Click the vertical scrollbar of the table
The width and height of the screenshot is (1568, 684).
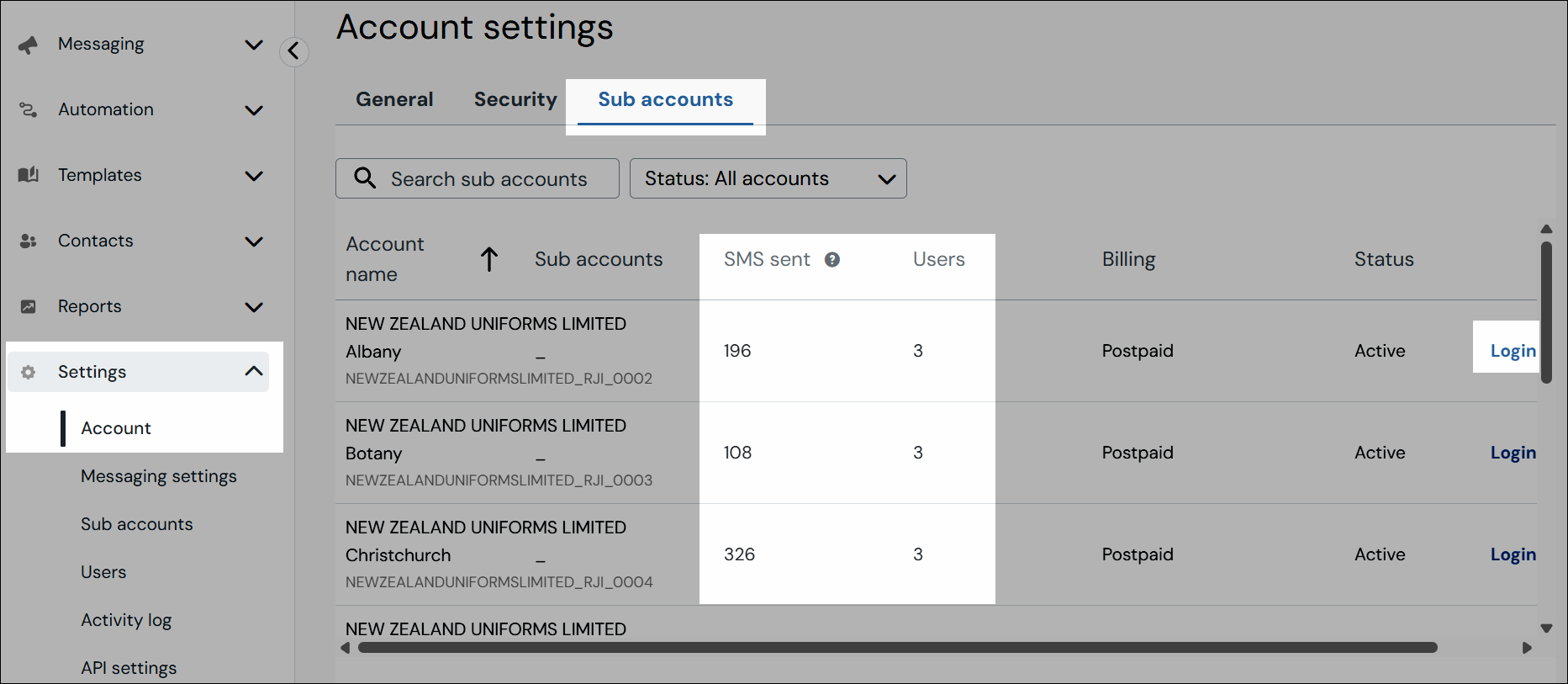pyautogui.click(x=1546, y=313)
